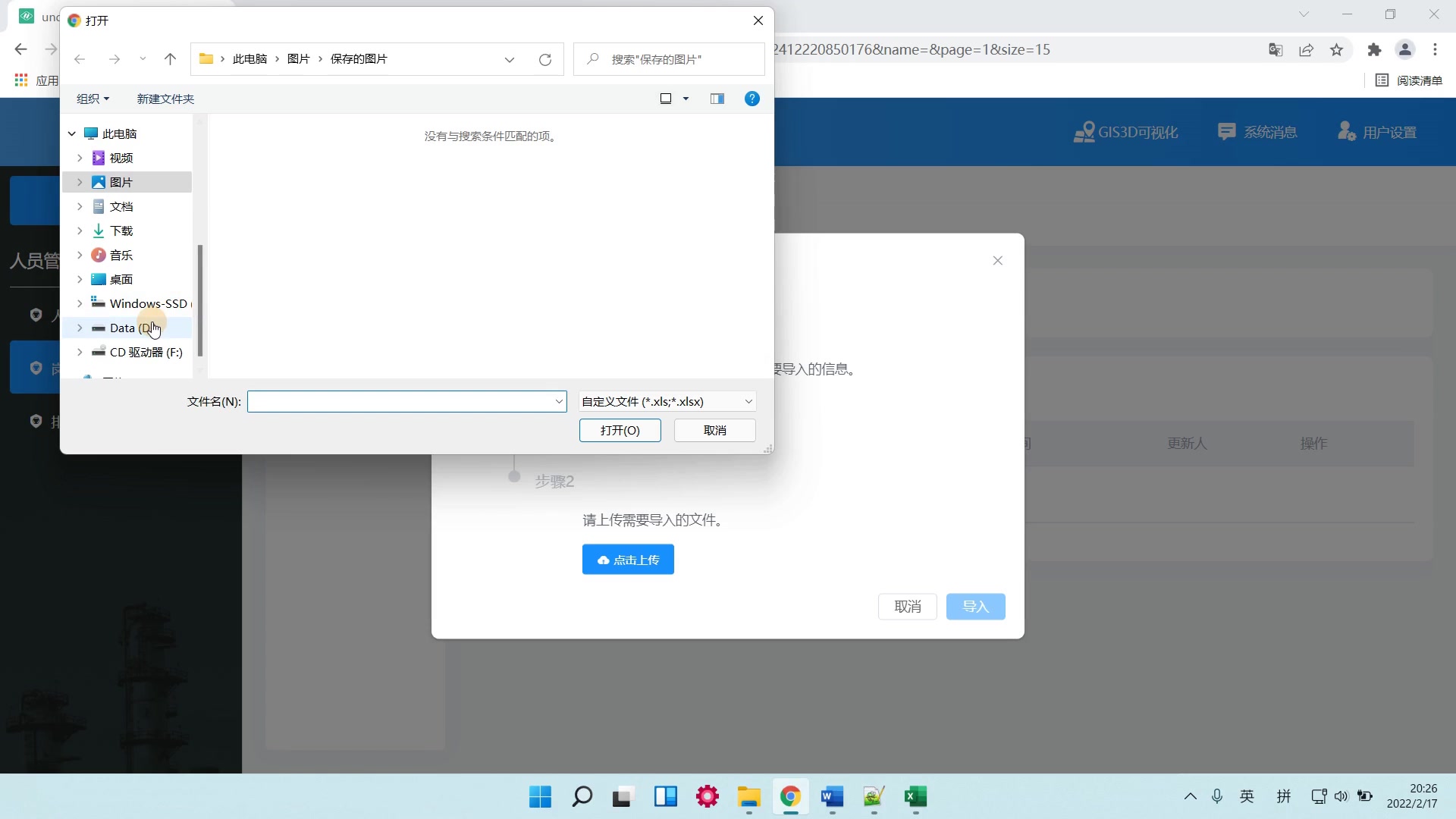Select 音乐 in the folder tree
1456x819 pixels.
pyautogui.click(x=121, y=255)
